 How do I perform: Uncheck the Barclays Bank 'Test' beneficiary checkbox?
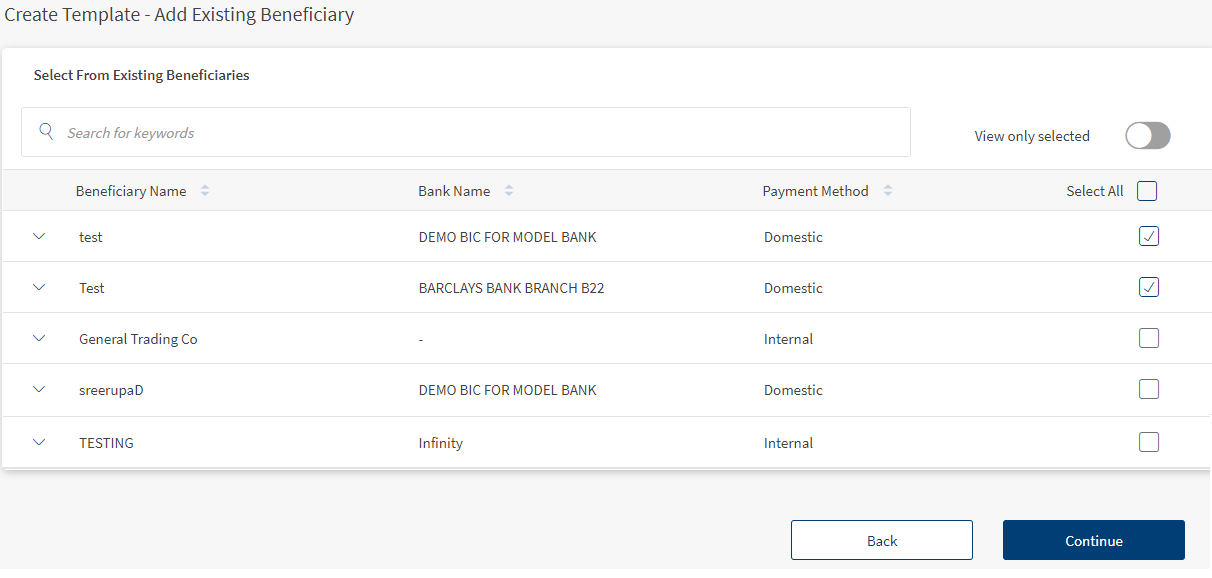[x=1149, y=288]
